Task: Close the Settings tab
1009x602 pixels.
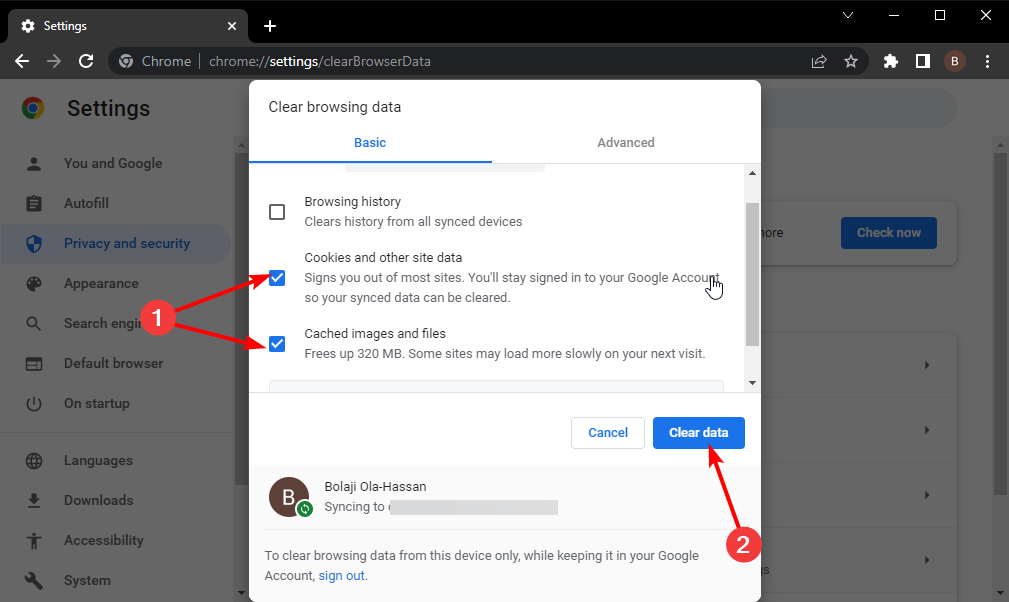Action: (232, 26)
